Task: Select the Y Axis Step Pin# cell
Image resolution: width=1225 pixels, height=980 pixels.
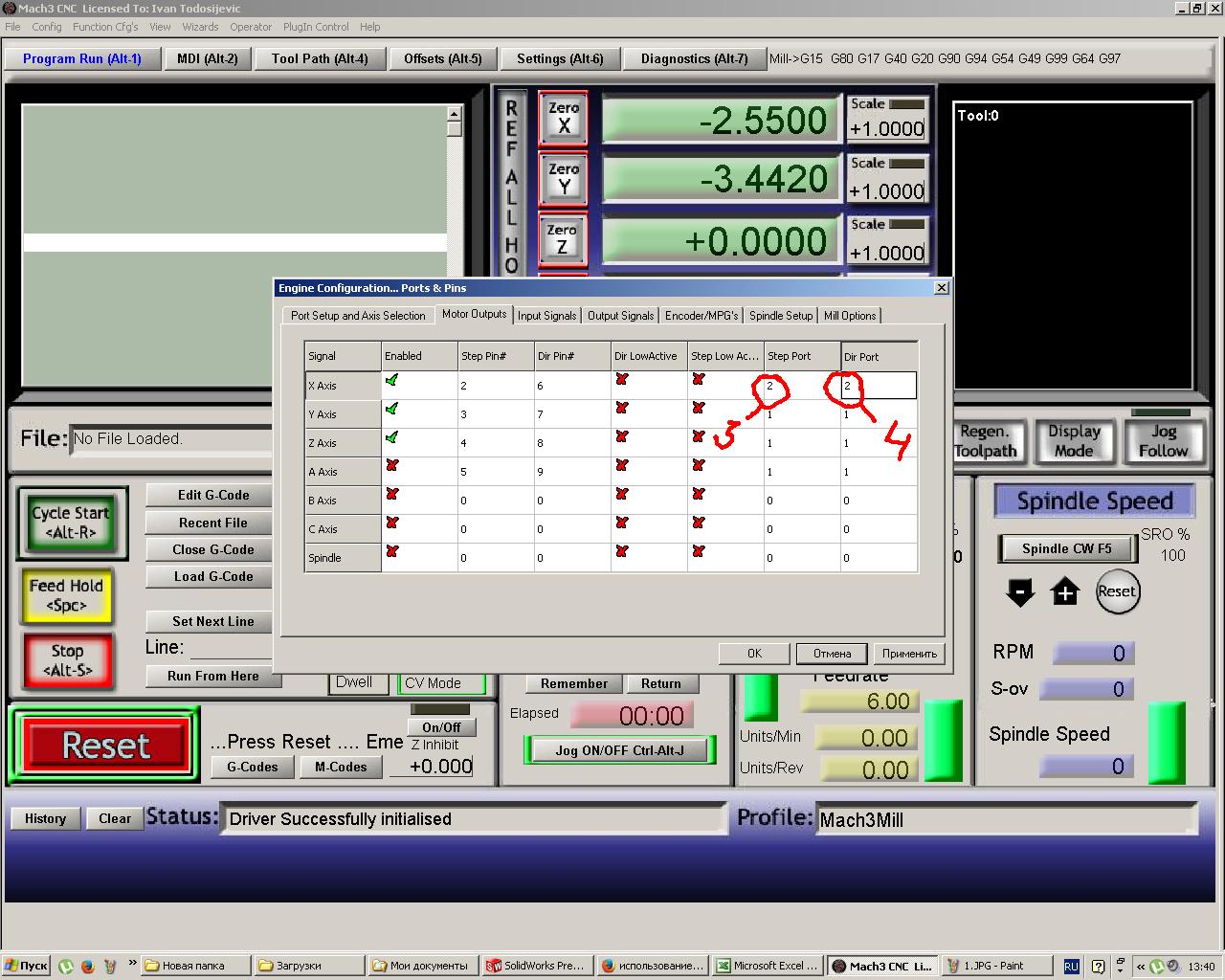Action: click(x=496, y=414)
